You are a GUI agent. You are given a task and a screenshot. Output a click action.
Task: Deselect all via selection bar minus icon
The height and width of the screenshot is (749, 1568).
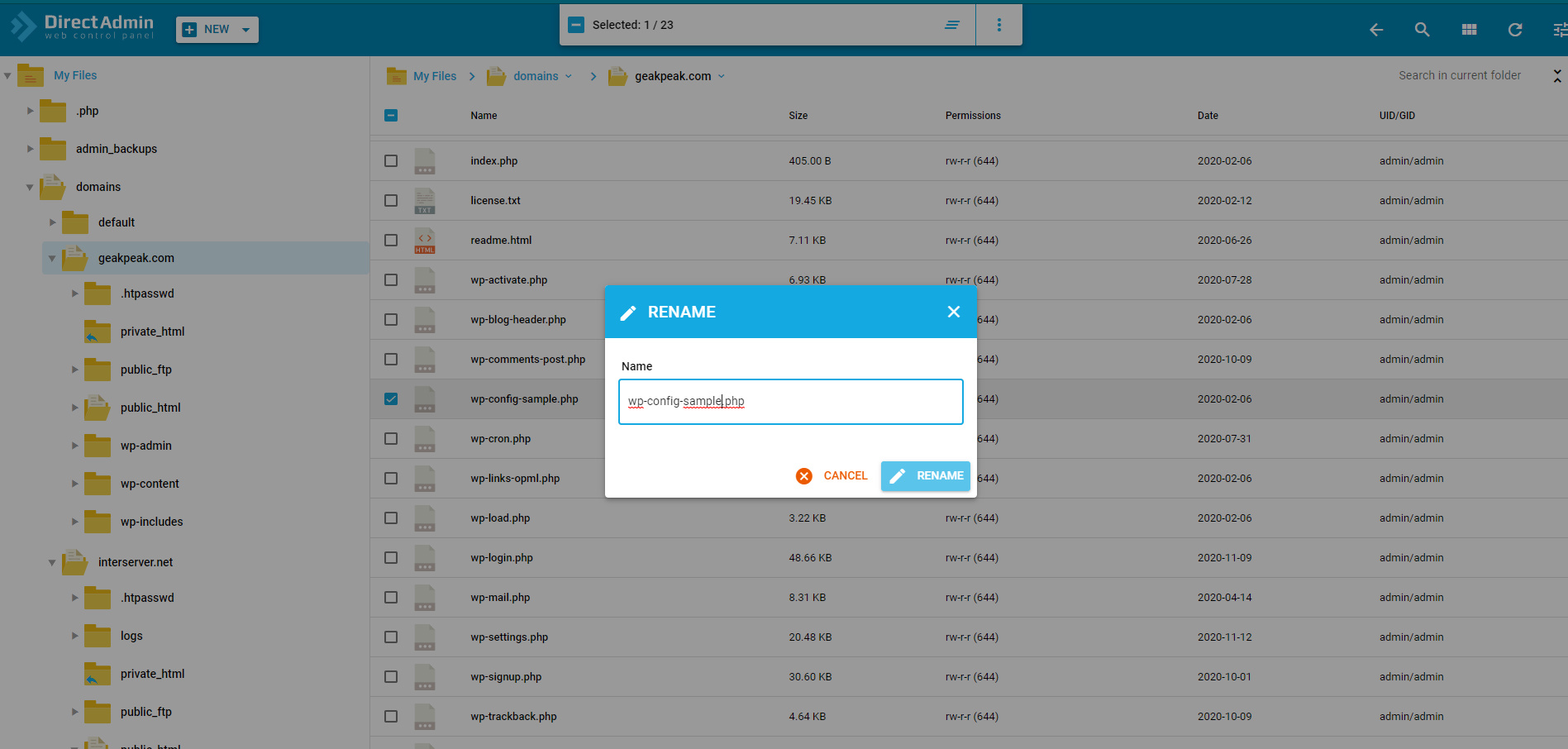point(576,25)
